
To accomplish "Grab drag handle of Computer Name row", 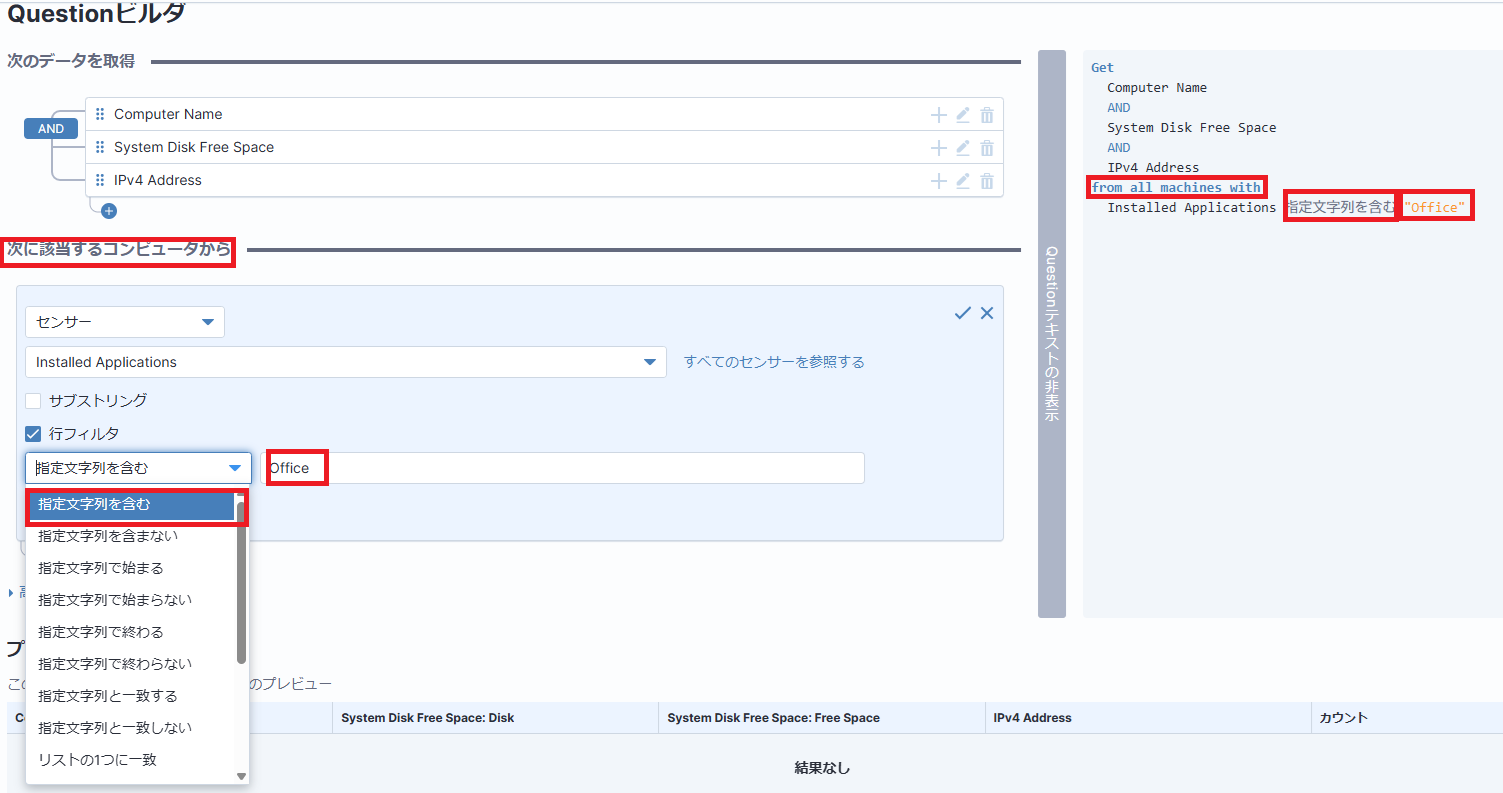I will pos(100,114).
